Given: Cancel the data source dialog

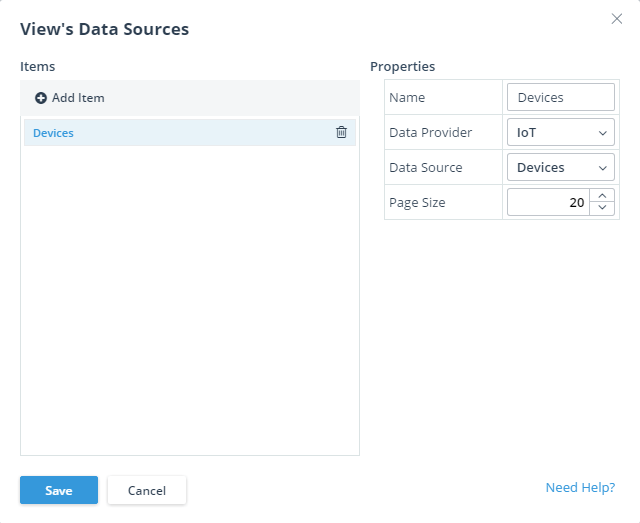Looking at the screenshot, I should tap(147, 490).
